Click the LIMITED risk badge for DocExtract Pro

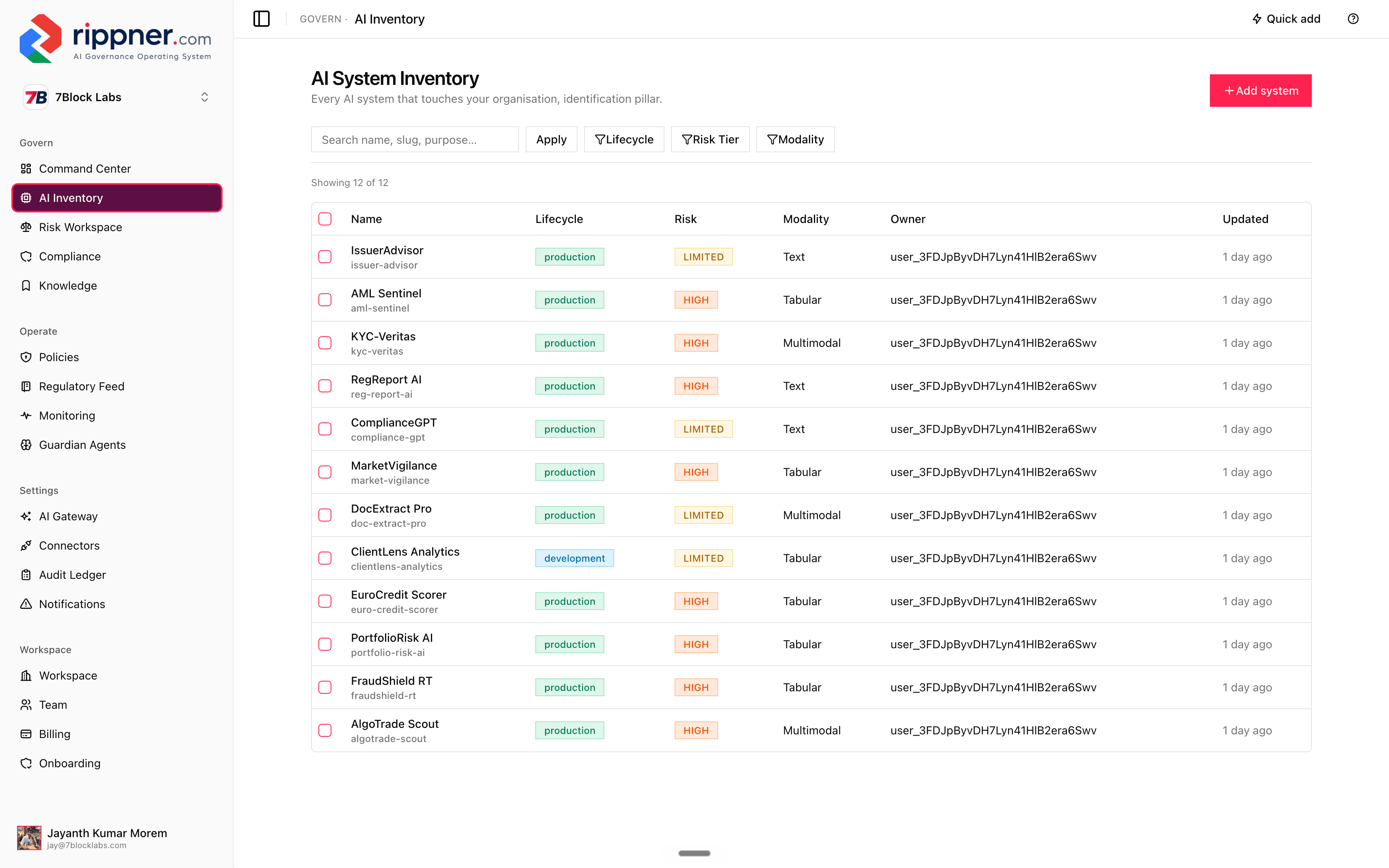click(x=703, y=515)
